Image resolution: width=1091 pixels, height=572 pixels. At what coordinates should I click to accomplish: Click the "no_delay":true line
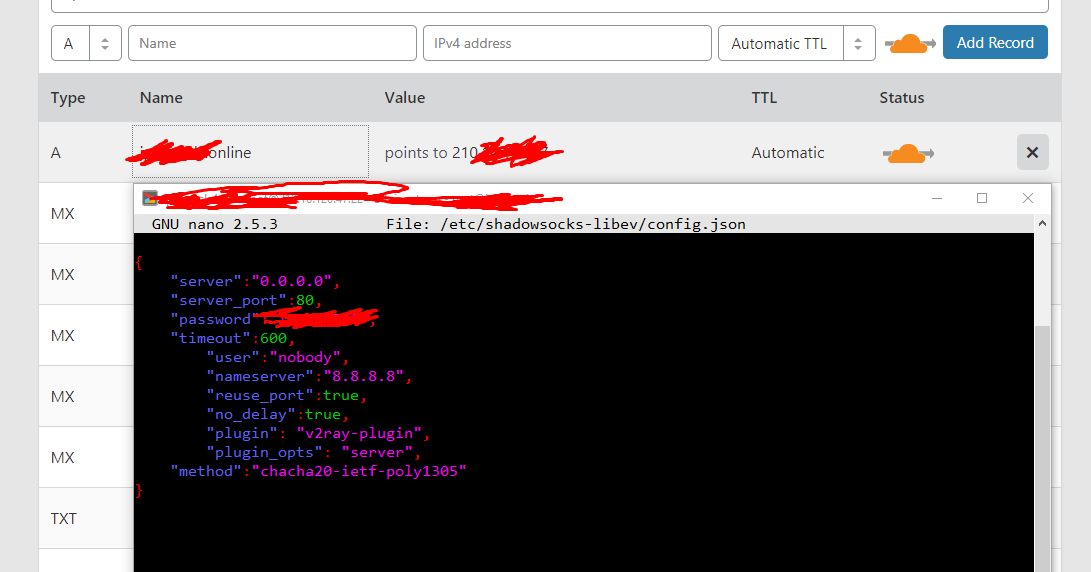pyautogui.click(x=278, y=414)
